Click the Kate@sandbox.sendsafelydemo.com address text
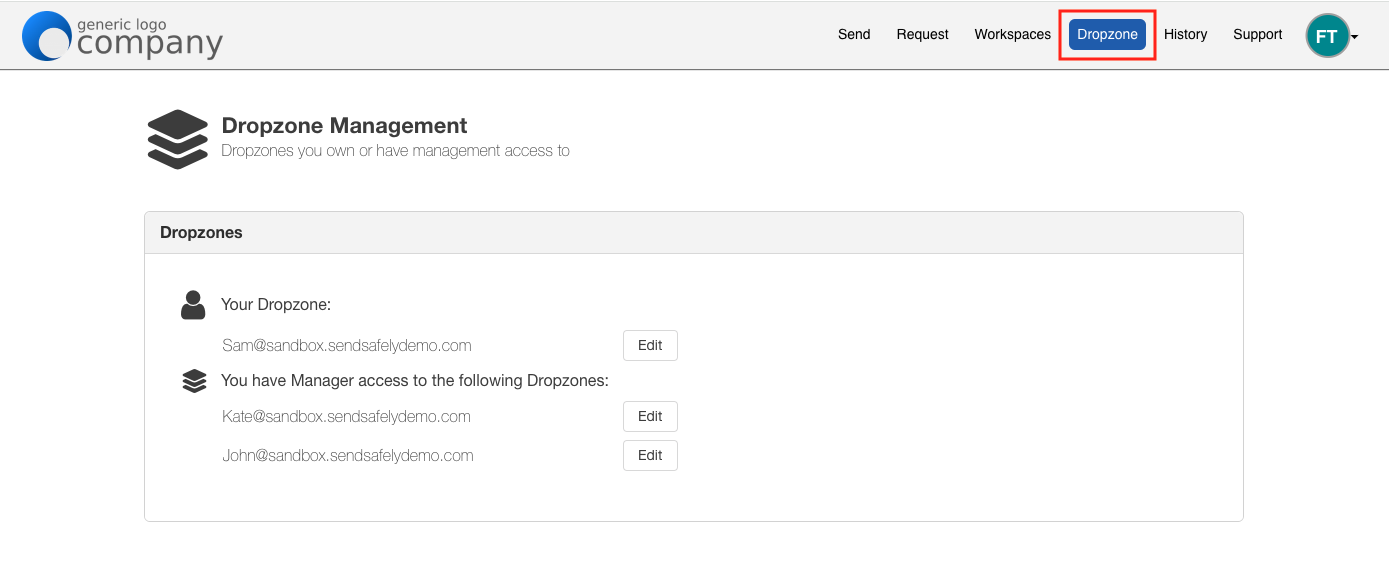 coord(346,416)
